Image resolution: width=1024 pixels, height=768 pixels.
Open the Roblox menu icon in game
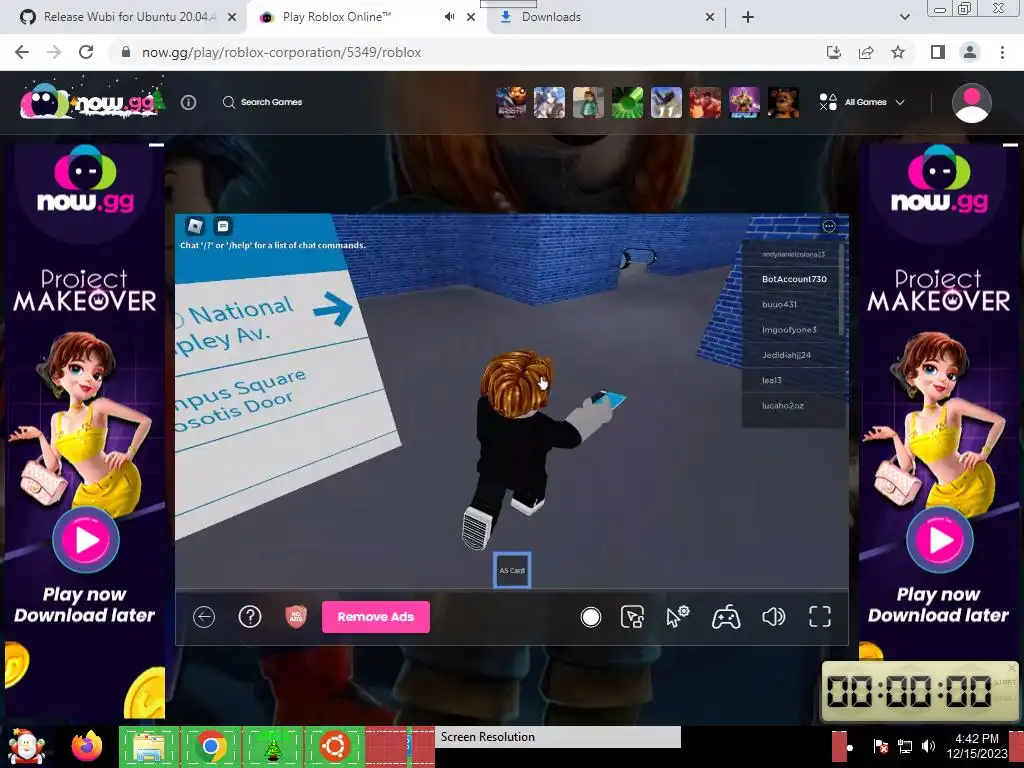[195, 226]
